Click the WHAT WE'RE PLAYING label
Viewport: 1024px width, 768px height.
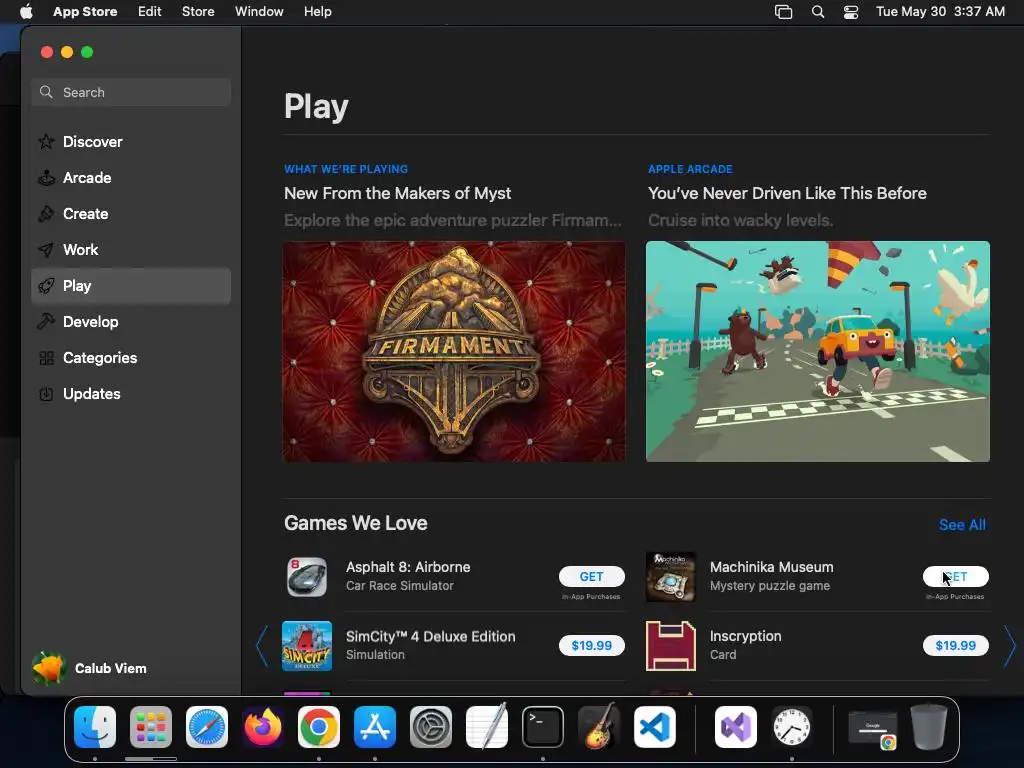pyautogui.click(x=346, y=169)
